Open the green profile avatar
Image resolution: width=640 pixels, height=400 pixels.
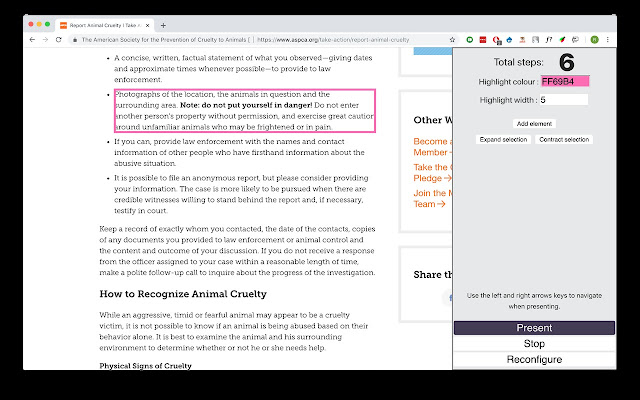[595, 40]
